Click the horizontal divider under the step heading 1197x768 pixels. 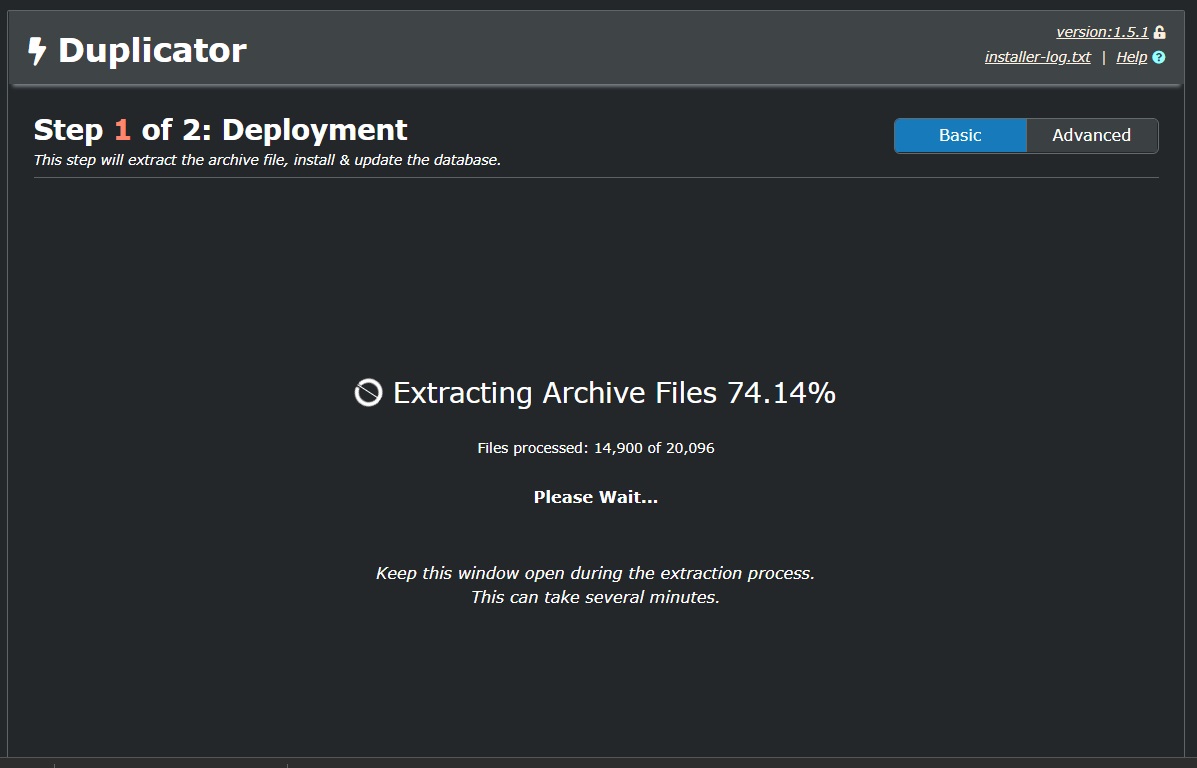596,178
